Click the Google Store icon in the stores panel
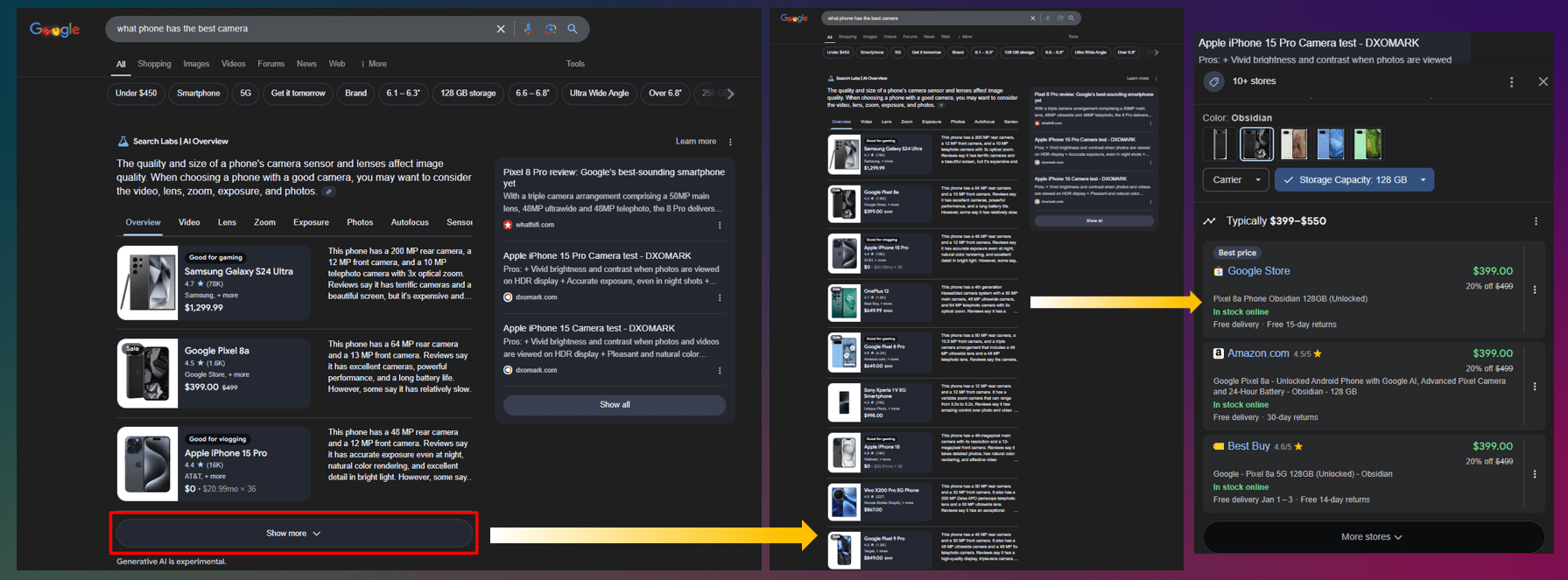Viewport: 1568px width, 580px height. pyautogui.click(x=1218, y=271)
